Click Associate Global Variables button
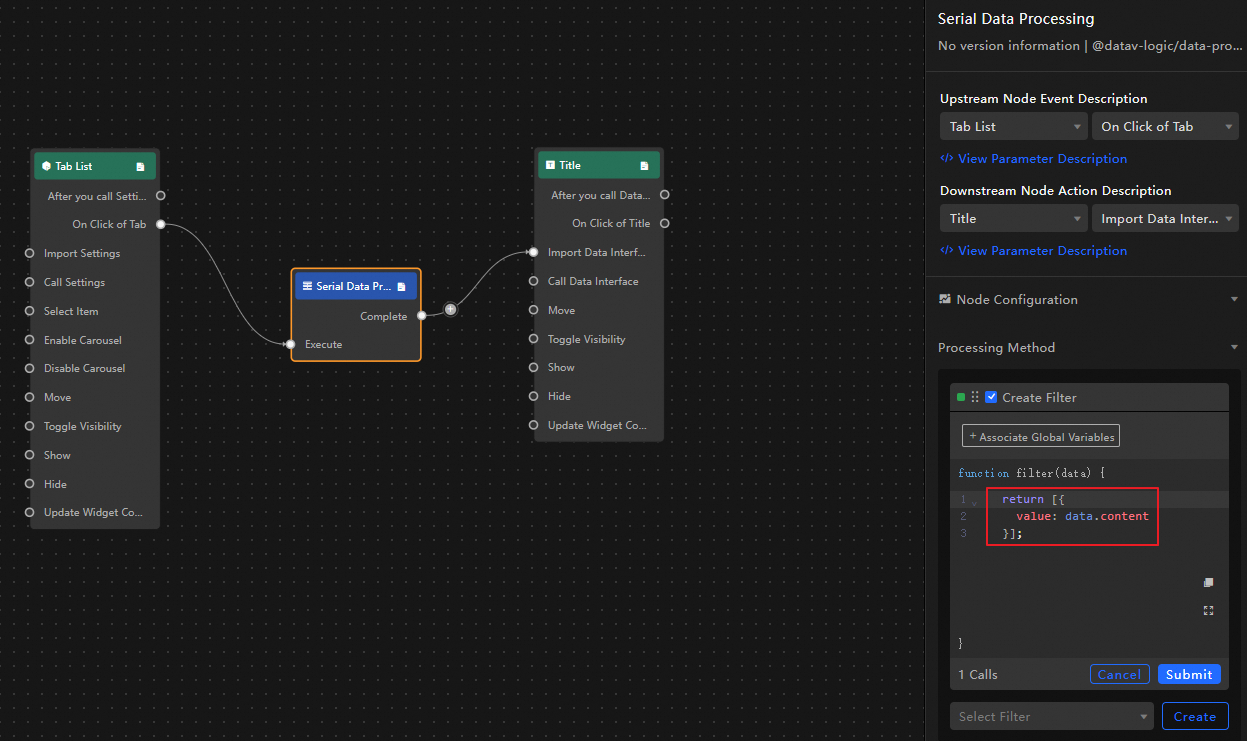Image resolution: width=1247 pixels, height=741 pixels. tap(1040, 437)
